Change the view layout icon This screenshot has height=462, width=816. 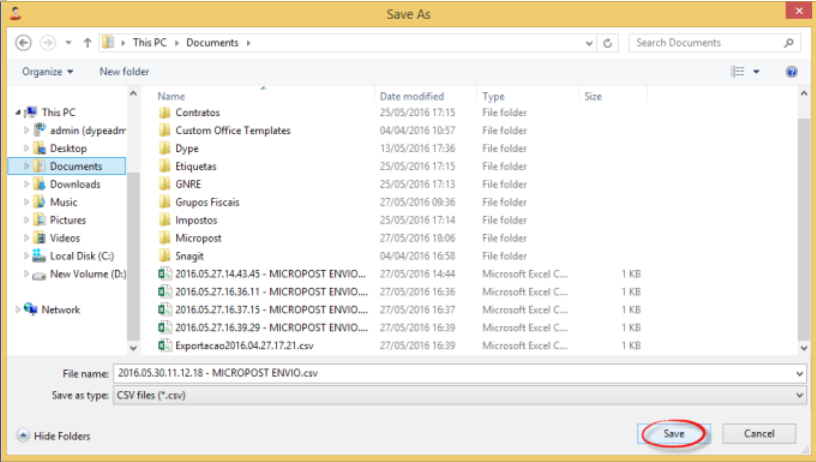[737, 71]
